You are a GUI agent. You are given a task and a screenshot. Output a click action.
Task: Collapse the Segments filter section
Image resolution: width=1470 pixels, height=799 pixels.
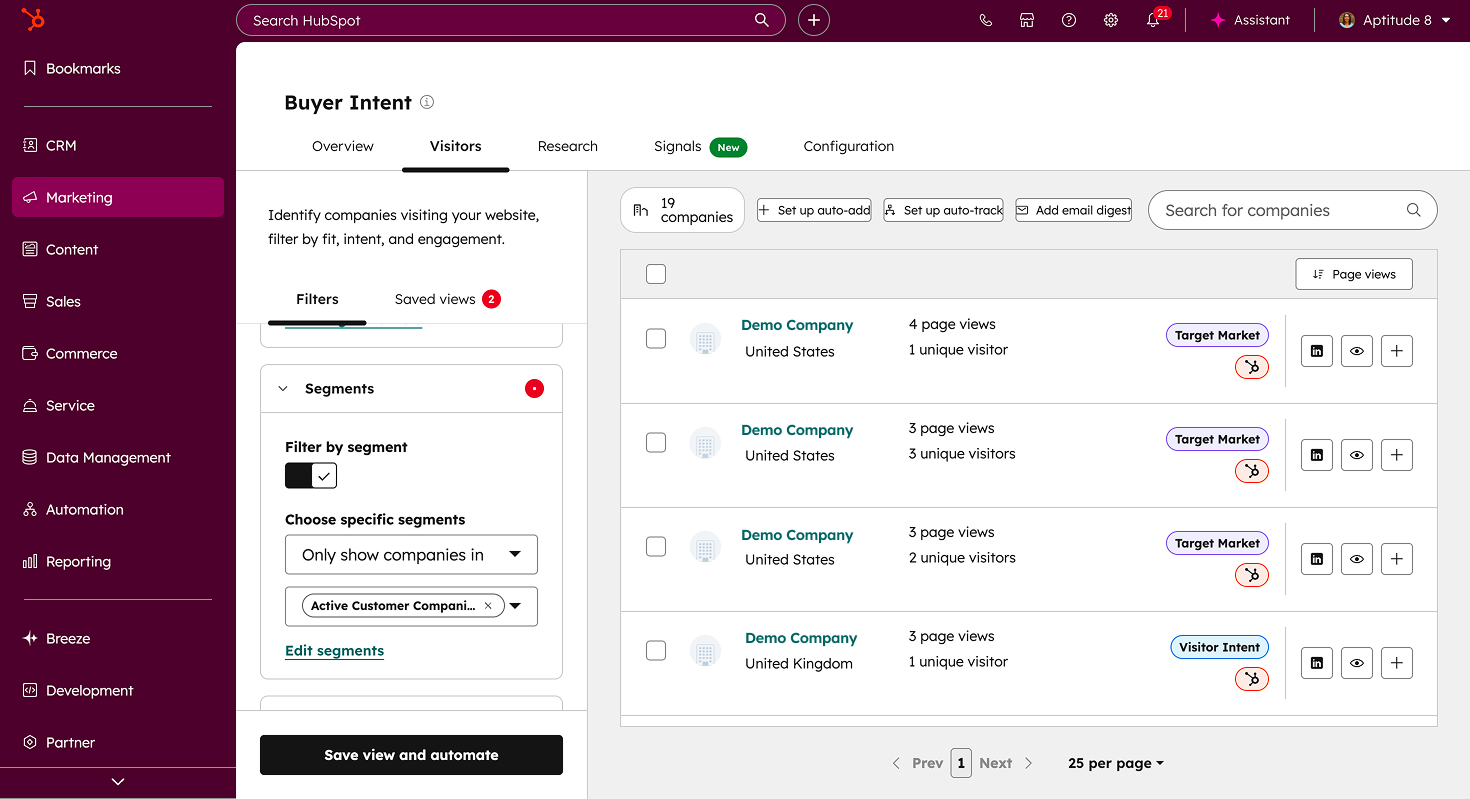(x=283, y=389)
